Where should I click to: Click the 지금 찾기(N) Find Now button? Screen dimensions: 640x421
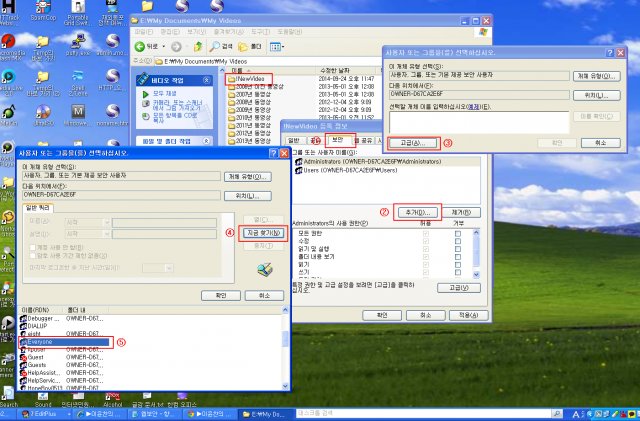click(x=263, y=233)
